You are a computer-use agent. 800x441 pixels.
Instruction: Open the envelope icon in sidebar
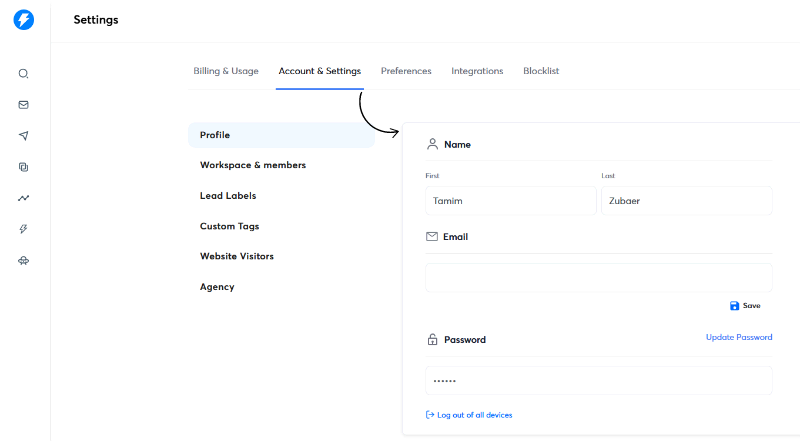click(23, 105)
